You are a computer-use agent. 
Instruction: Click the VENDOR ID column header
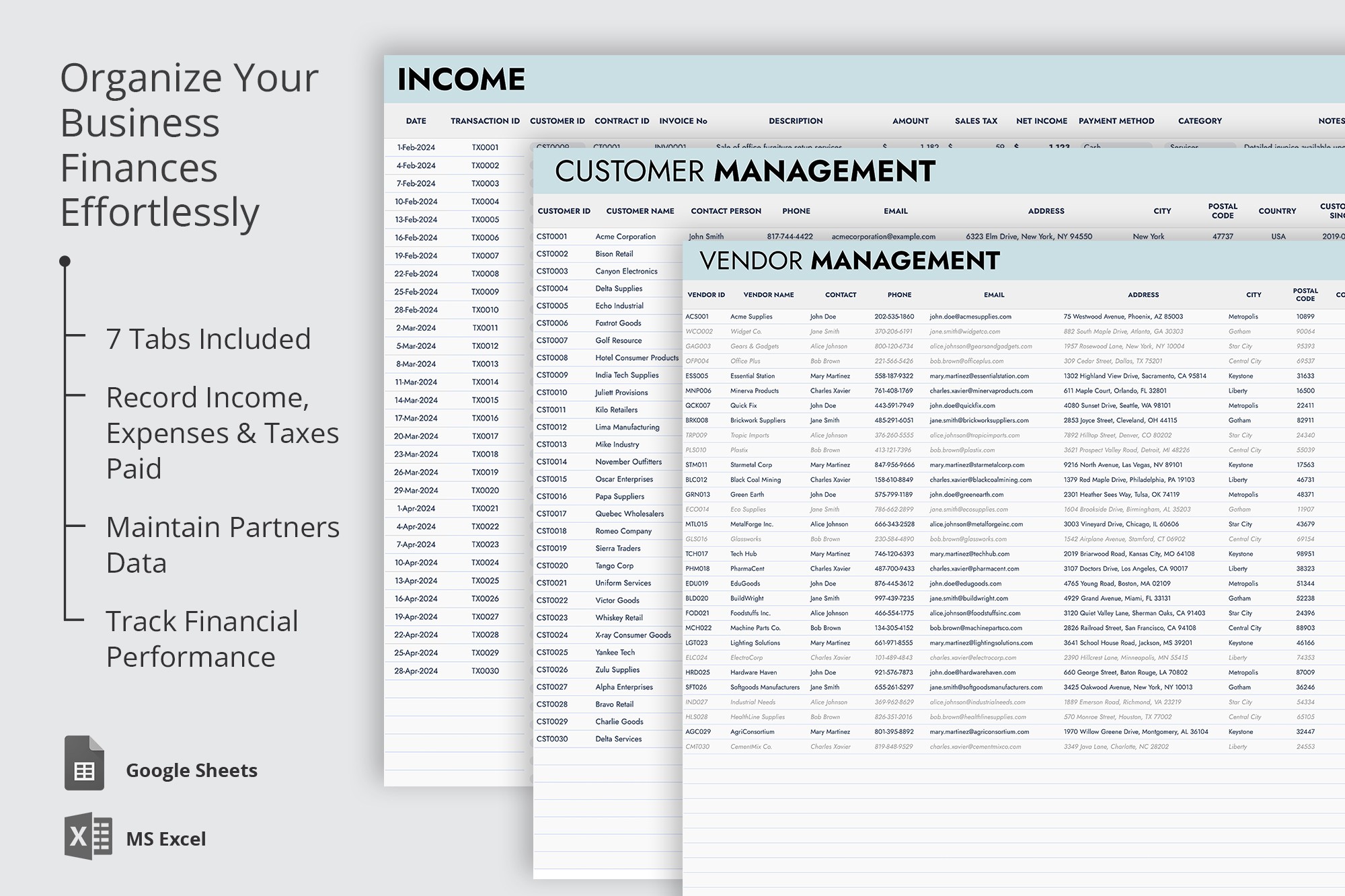(x=706, y=294)
